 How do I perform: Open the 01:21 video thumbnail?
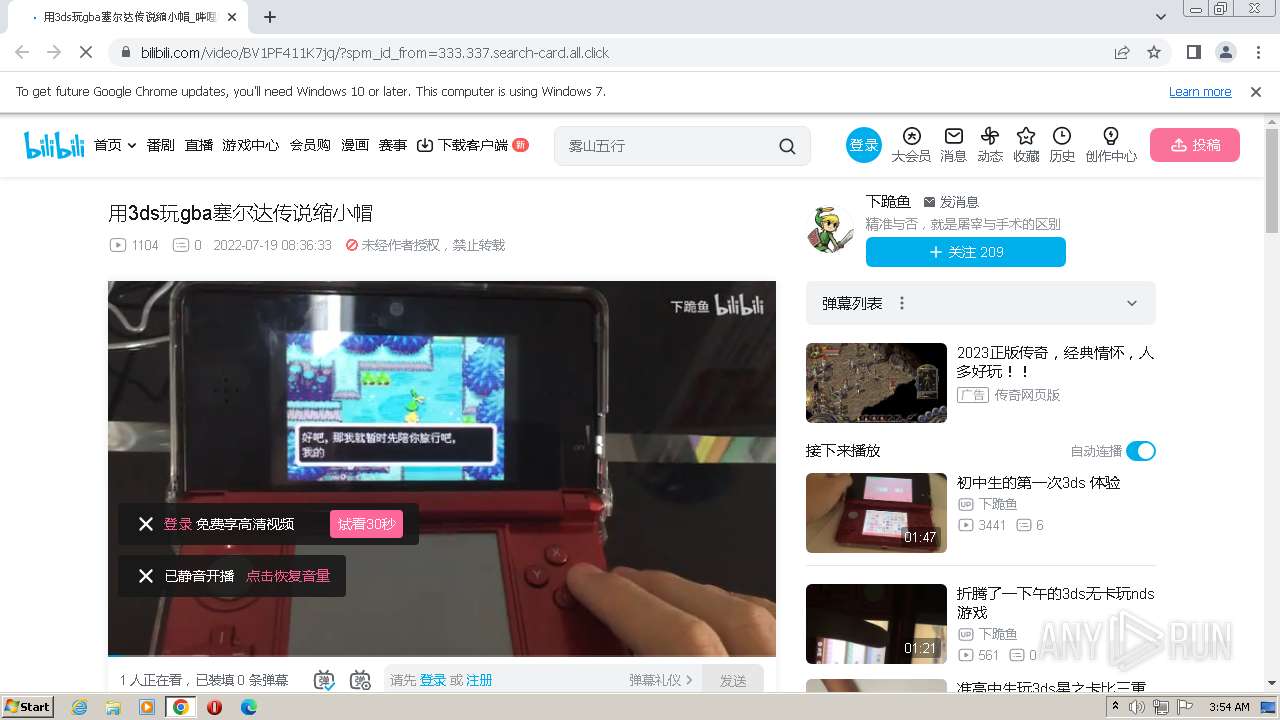(x=876, y=624)
